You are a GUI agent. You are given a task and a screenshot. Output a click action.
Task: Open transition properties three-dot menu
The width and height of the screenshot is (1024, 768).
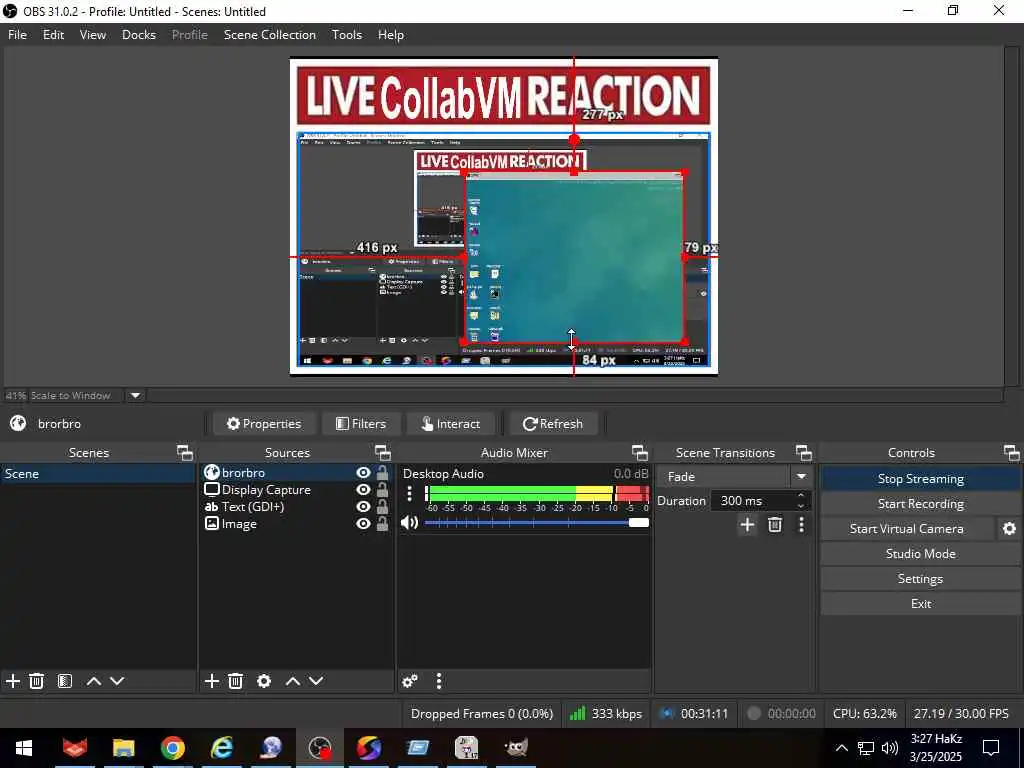coord(801,524)
